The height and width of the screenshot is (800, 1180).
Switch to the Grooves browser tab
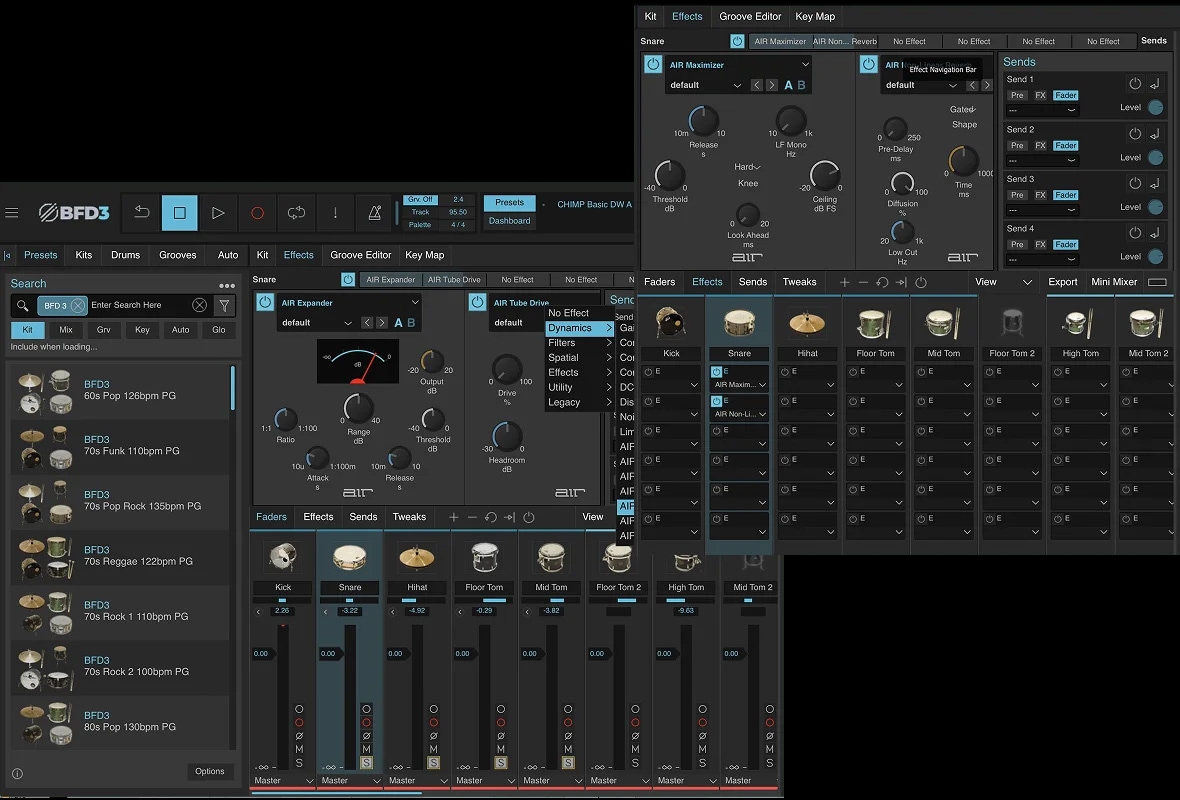(178, 255)
